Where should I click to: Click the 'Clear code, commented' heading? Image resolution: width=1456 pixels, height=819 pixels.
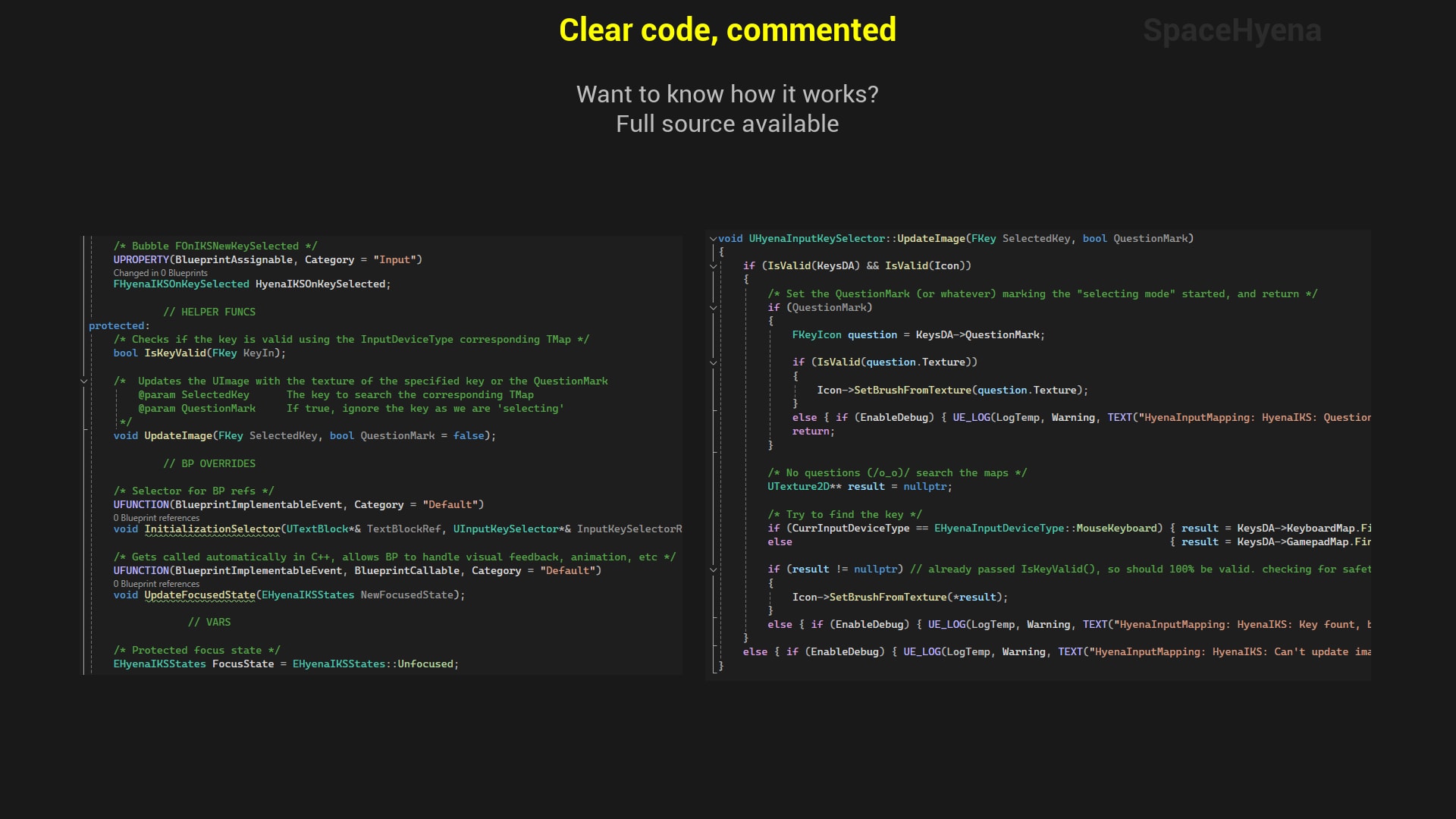point(727,30)
